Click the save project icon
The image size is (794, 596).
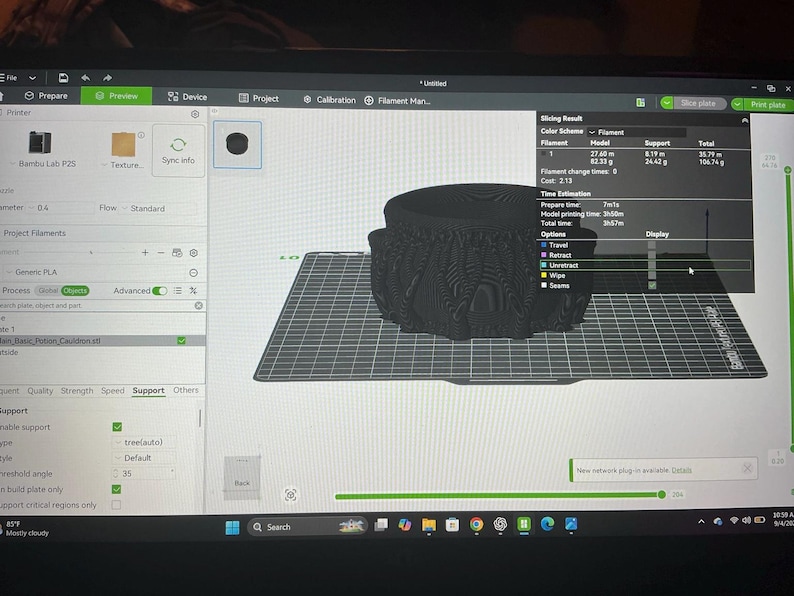tap(63, 77)
